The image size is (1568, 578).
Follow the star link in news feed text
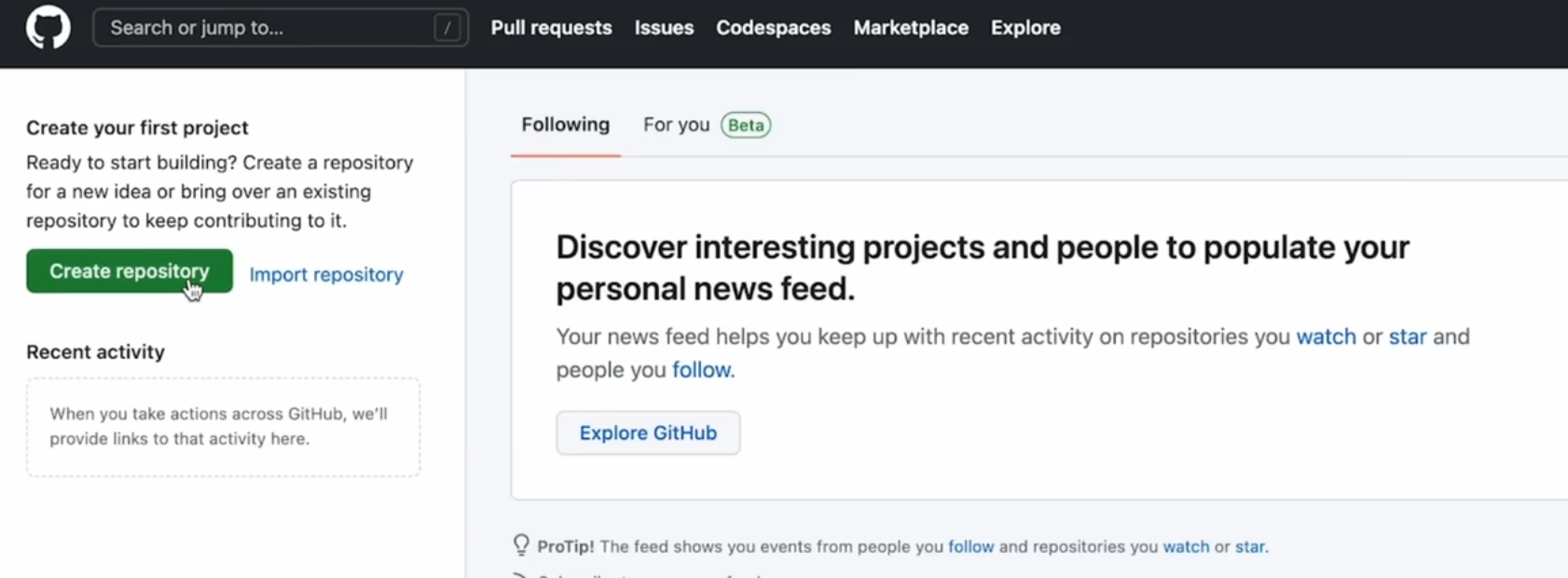point(1408,337)
